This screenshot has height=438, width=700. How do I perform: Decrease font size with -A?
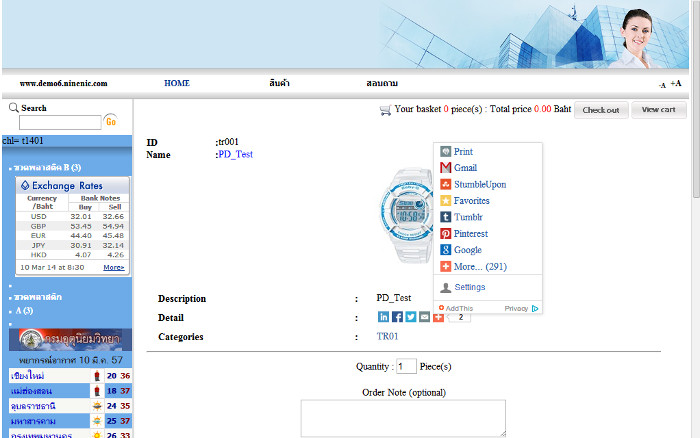(662, 85)
